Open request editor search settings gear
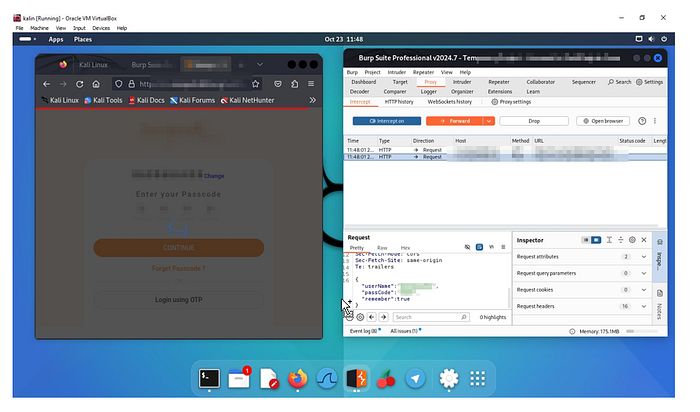 coord(360,317)
